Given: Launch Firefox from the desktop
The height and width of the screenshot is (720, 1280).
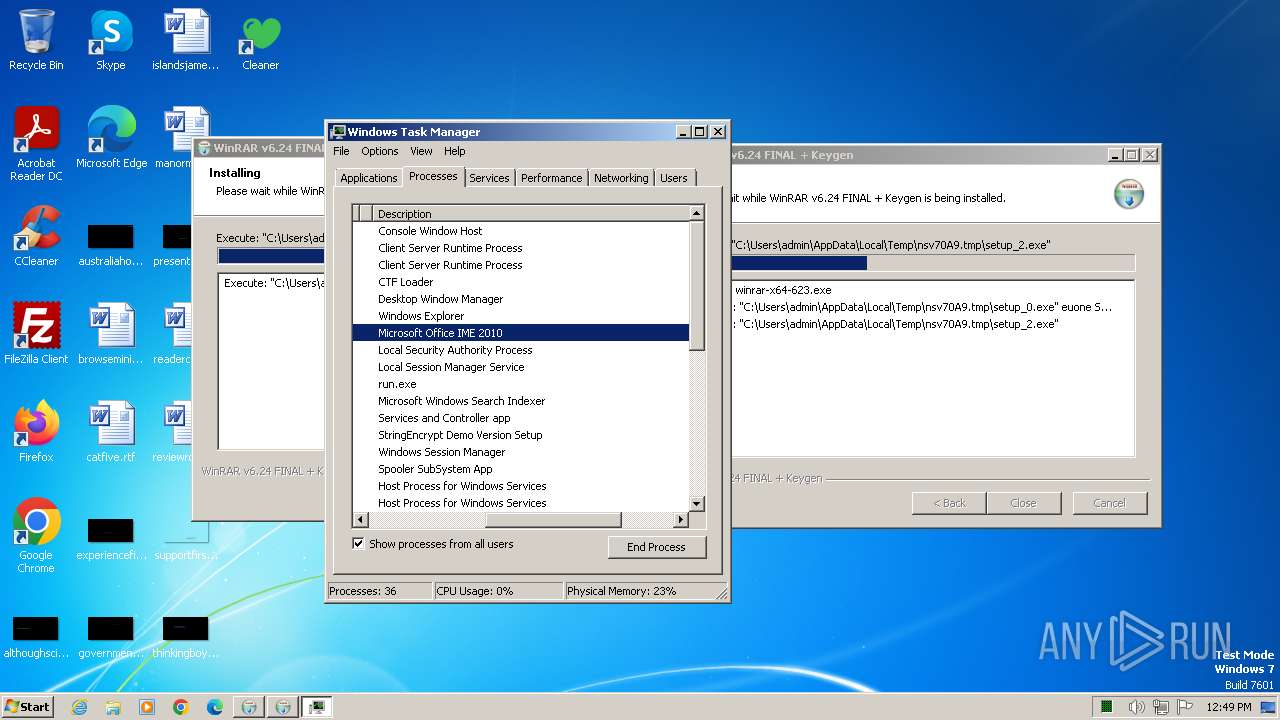Looking at the screenshot, I should pos(36,432).
